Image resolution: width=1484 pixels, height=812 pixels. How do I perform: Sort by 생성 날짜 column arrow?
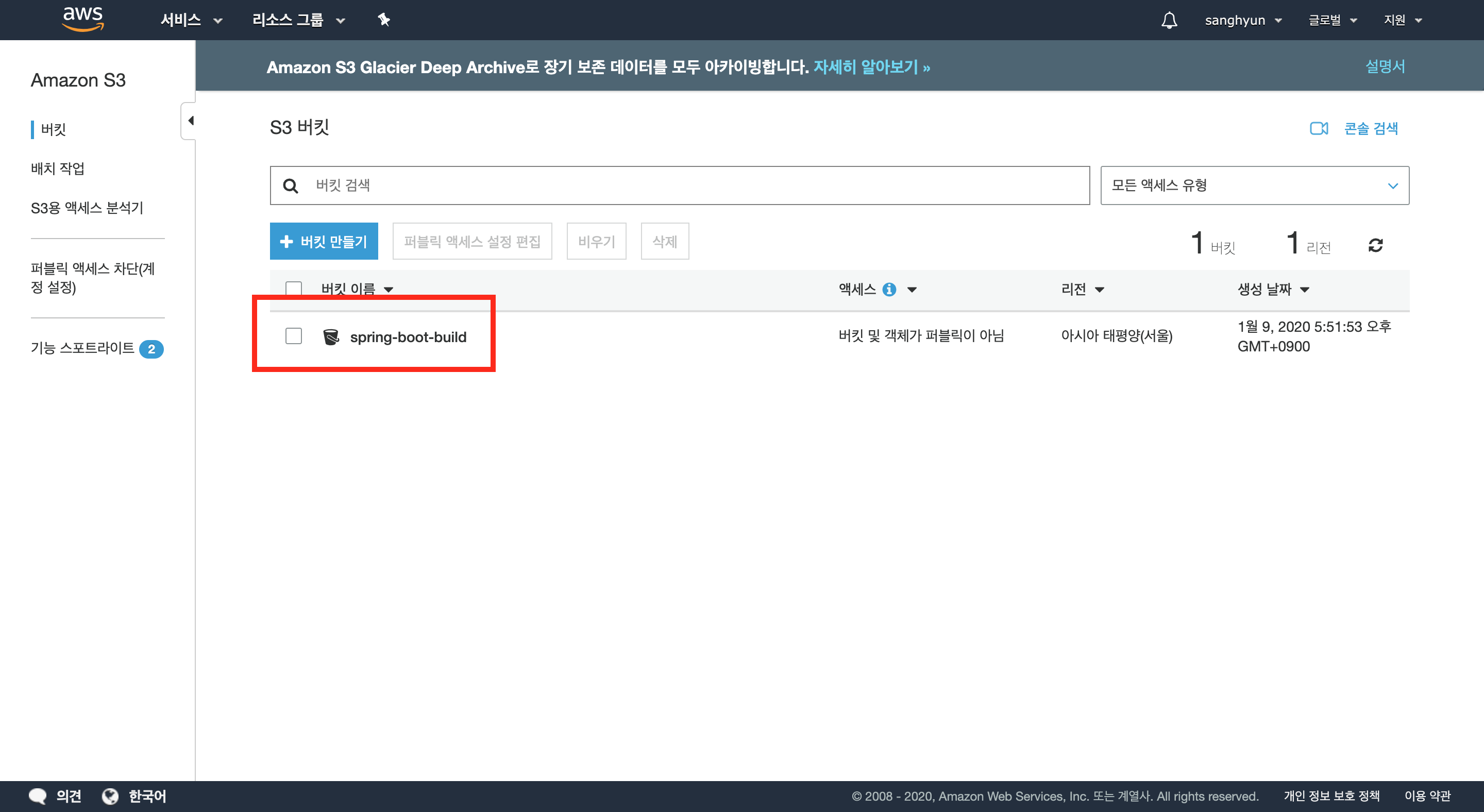(1305, 290)
